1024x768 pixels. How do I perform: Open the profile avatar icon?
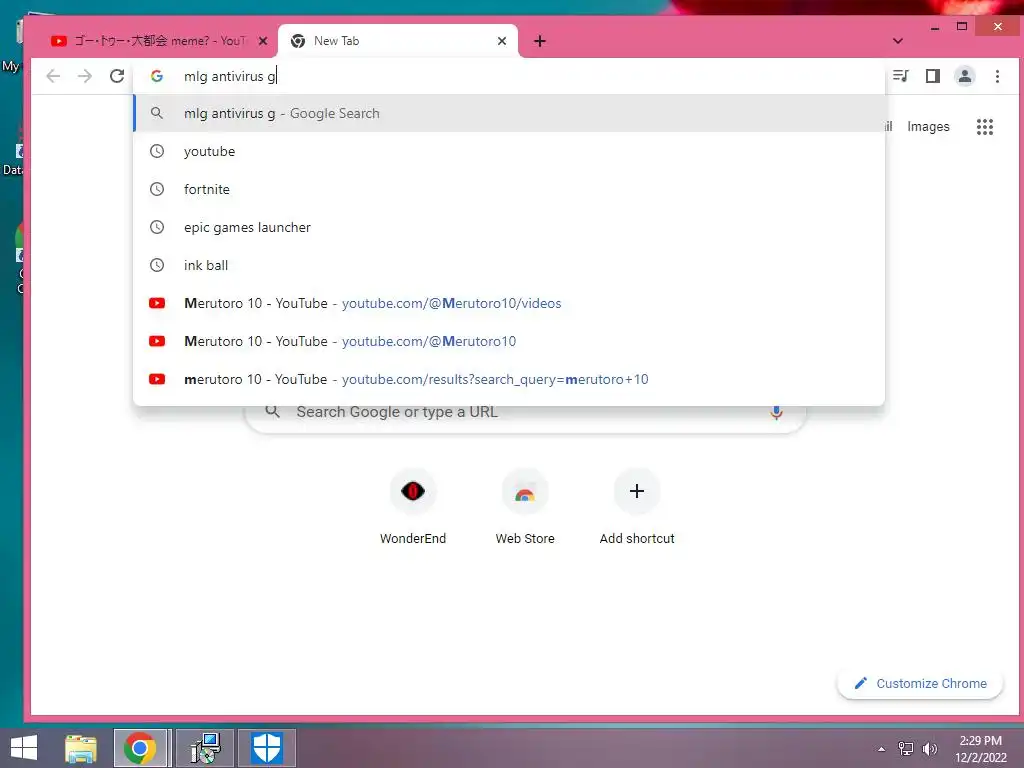(x=965, y=76)
